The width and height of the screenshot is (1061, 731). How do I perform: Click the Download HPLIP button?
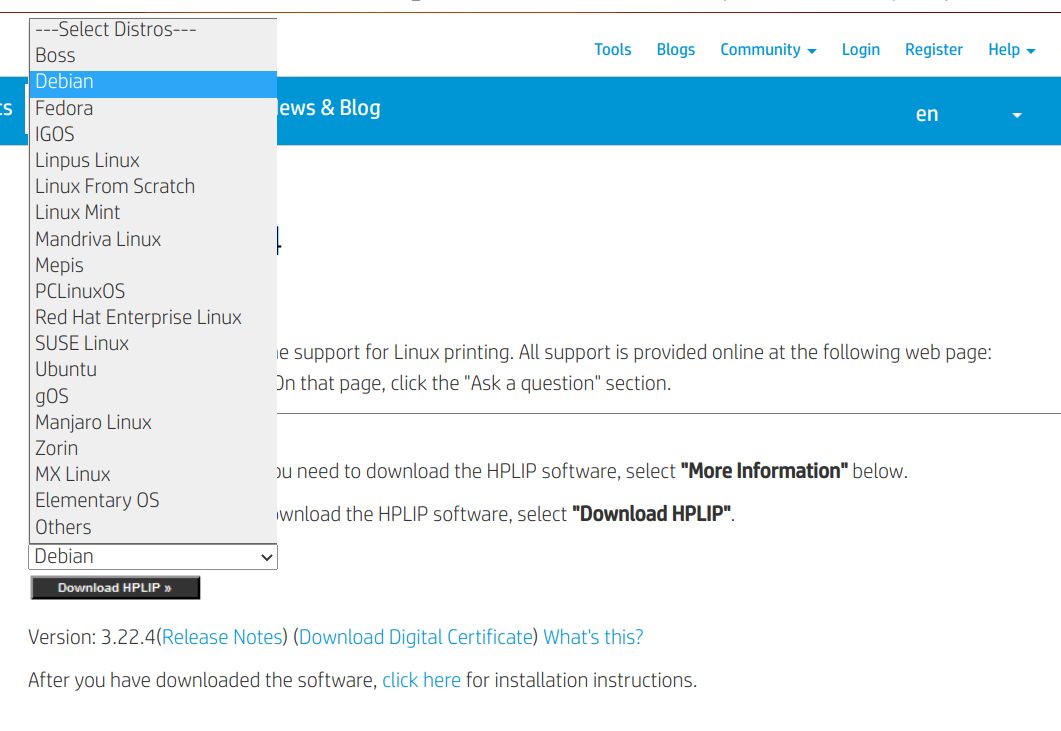115,588
